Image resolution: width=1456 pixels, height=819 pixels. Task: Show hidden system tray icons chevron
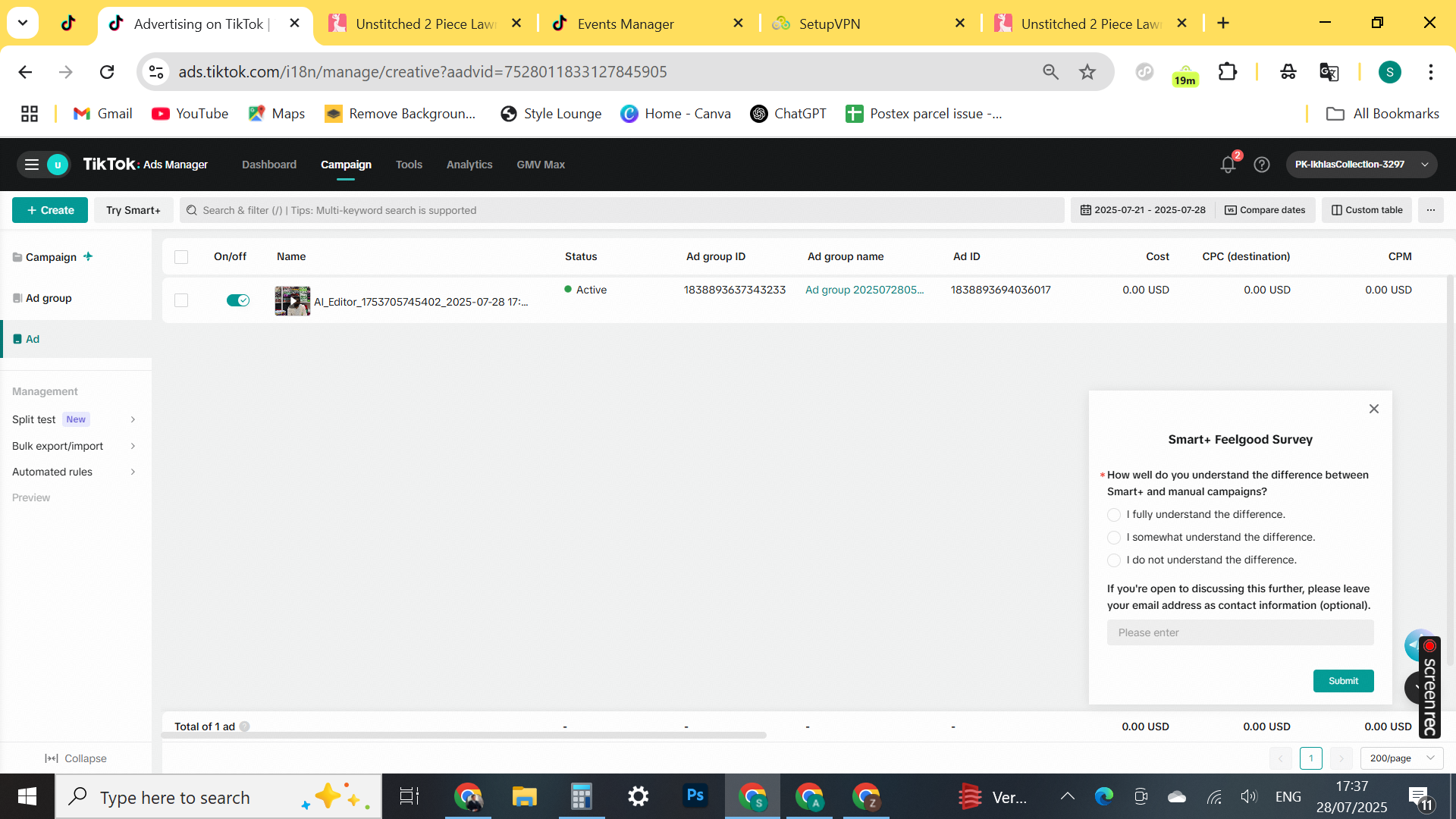1067,796
